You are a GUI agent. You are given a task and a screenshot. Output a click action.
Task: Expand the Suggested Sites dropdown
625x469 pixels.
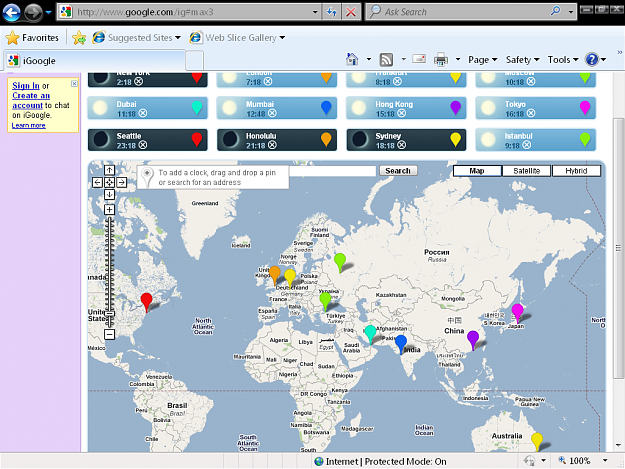click(x=178, y=38)
